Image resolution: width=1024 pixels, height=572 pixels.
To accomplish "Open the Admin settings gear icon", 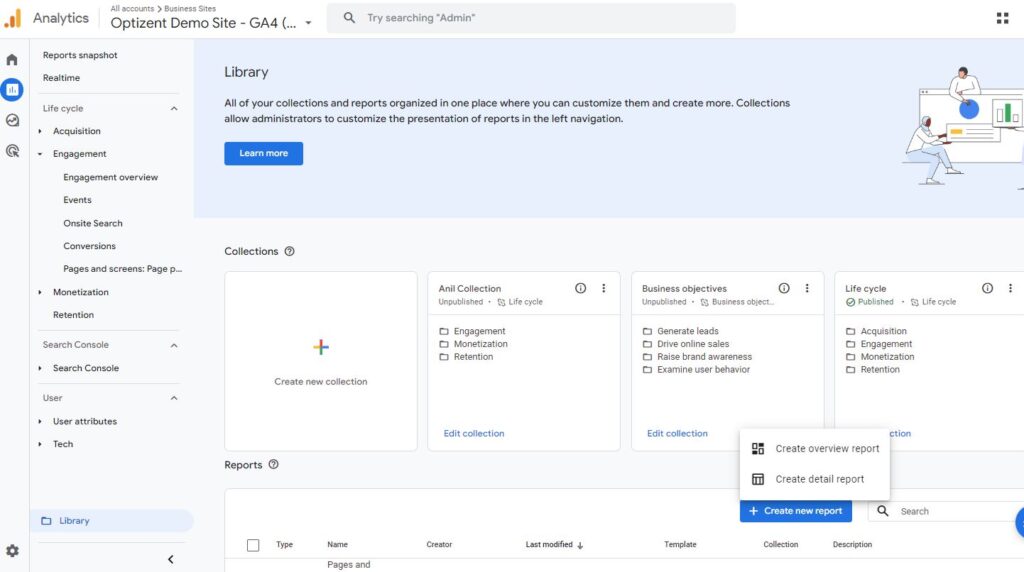I will [12, 550].
